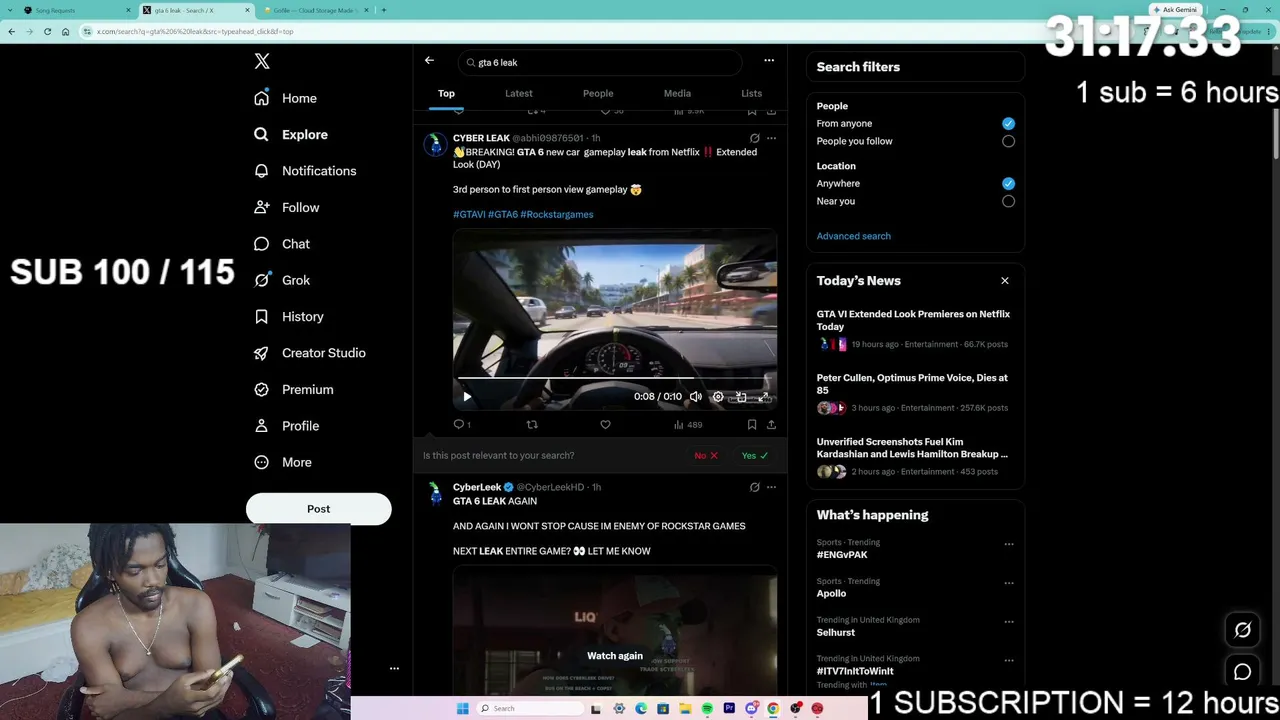The image size is (1280, 720).
Task: Open the Follow page
Action: coord(287,207)
